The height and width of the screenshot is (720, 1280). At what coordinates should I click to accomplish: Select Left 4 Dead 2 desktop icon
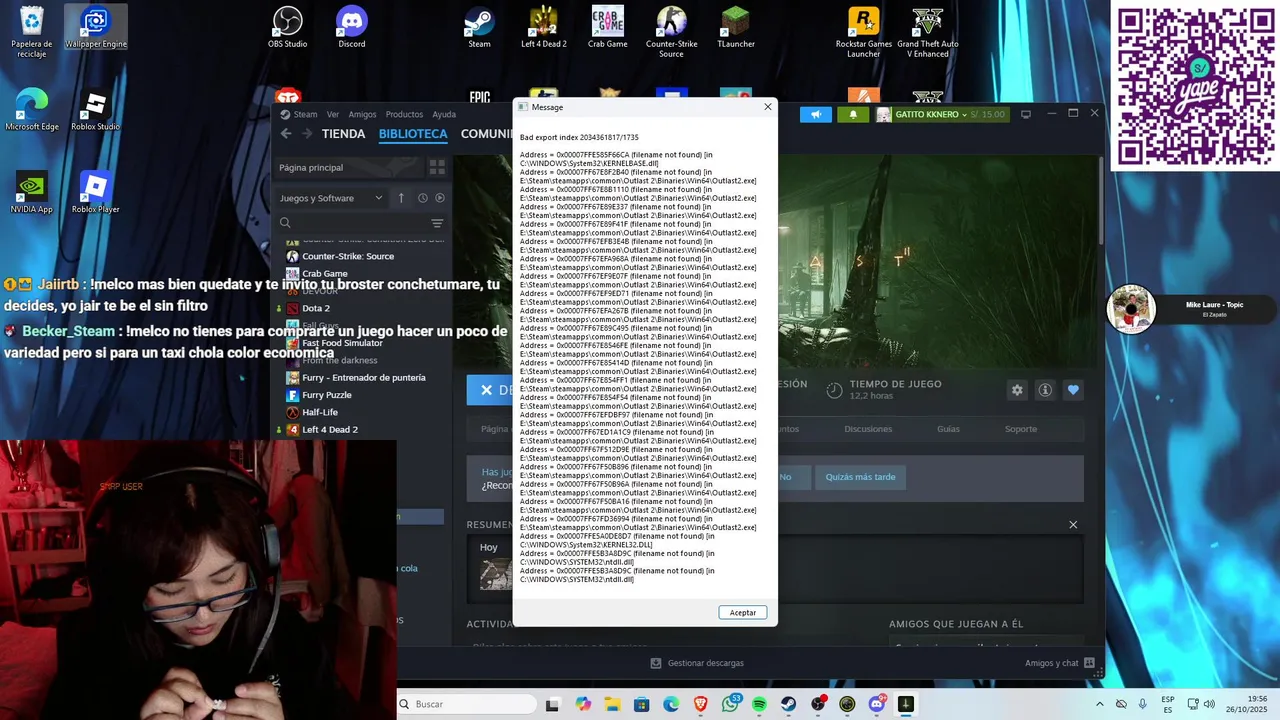(x=544, y=27)
